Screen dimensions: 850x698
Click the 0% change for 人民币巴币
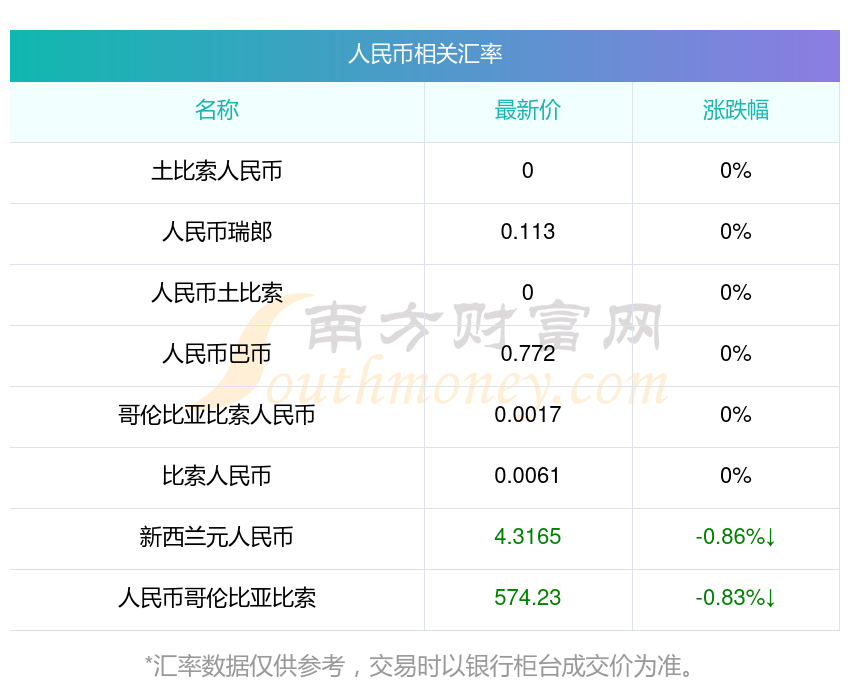pos(736,354)
